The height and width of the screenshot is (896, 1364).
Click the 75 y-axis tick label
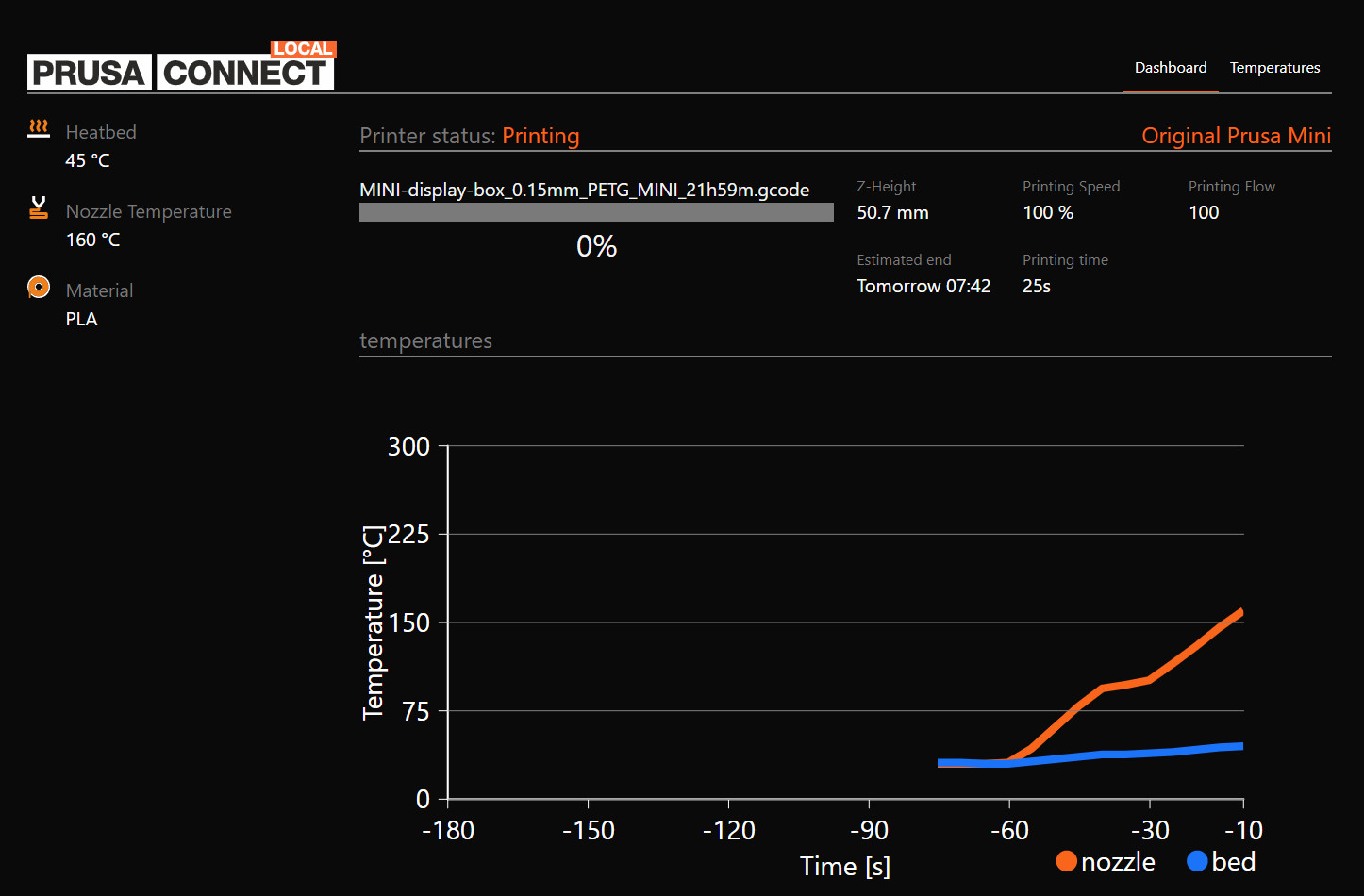[x=416, y=711]
